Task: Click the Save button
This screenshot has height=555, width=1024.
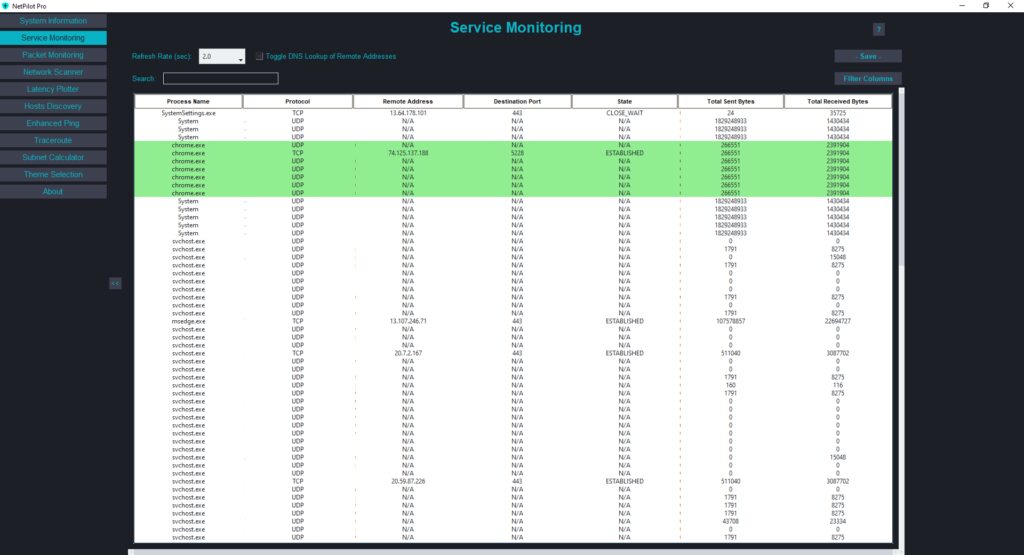Action: coord(868,56)
